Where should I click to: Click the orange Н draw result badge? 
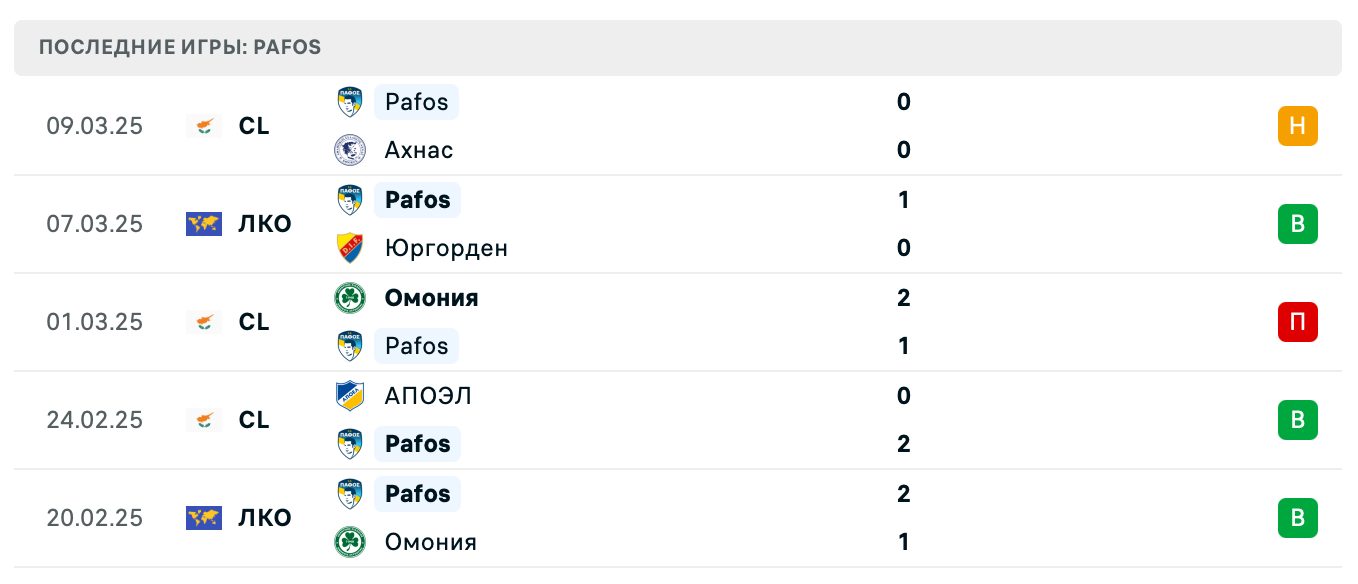[1298, 126]
